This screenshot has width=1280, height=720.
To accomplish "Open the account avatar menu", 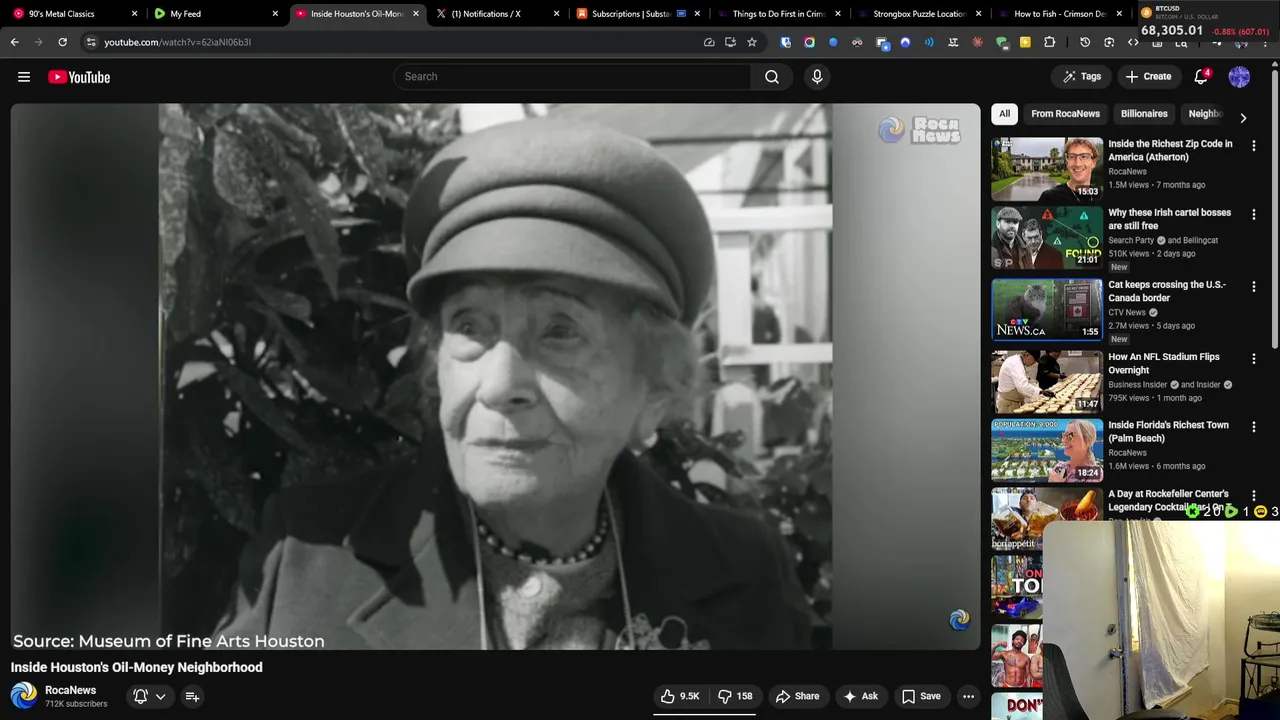I will pyautogui.click(x=1239, y=77).
